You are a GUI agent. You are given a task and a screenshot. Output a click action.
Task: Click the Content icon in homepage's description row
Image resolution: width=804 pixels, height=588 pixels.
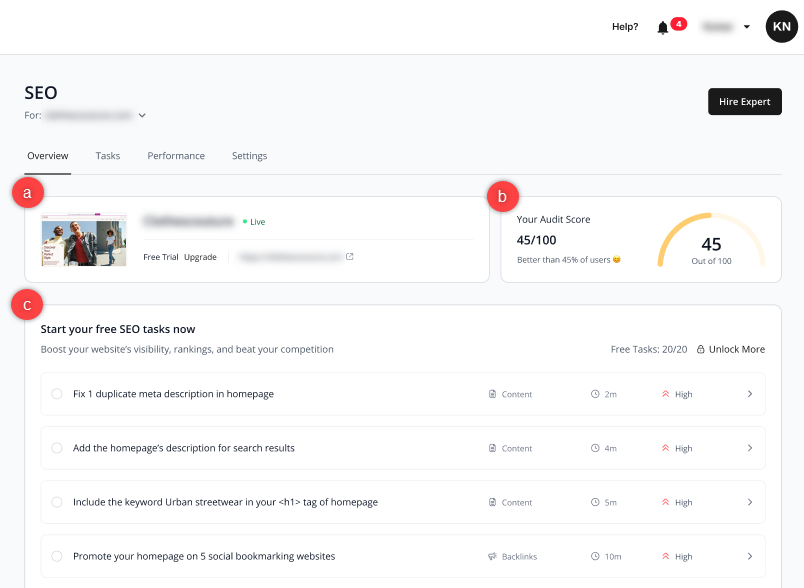[x=492, y=448]
